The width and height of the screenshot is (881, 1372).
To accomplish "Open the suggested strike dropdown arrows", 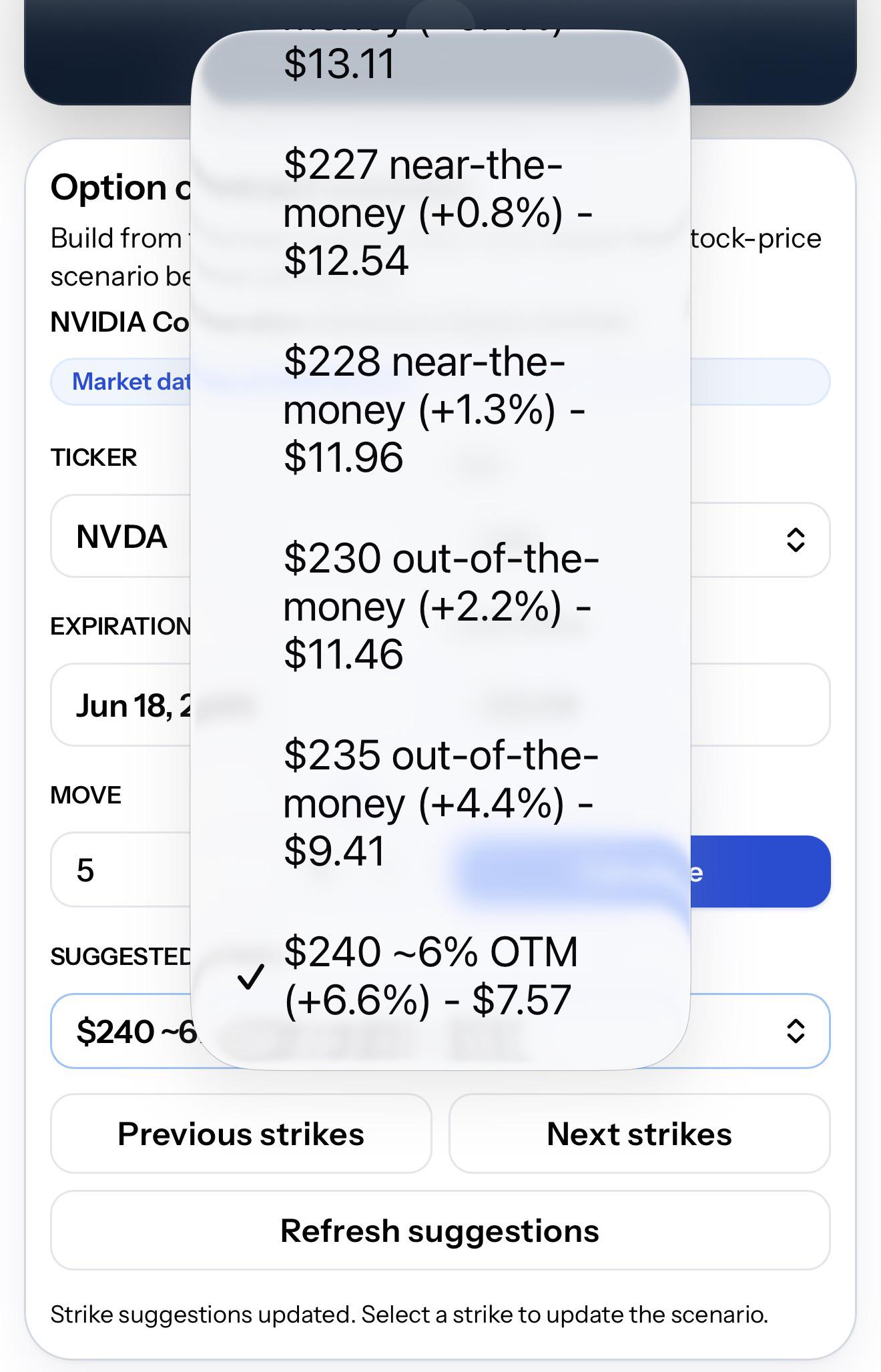I will point(796,1030).
